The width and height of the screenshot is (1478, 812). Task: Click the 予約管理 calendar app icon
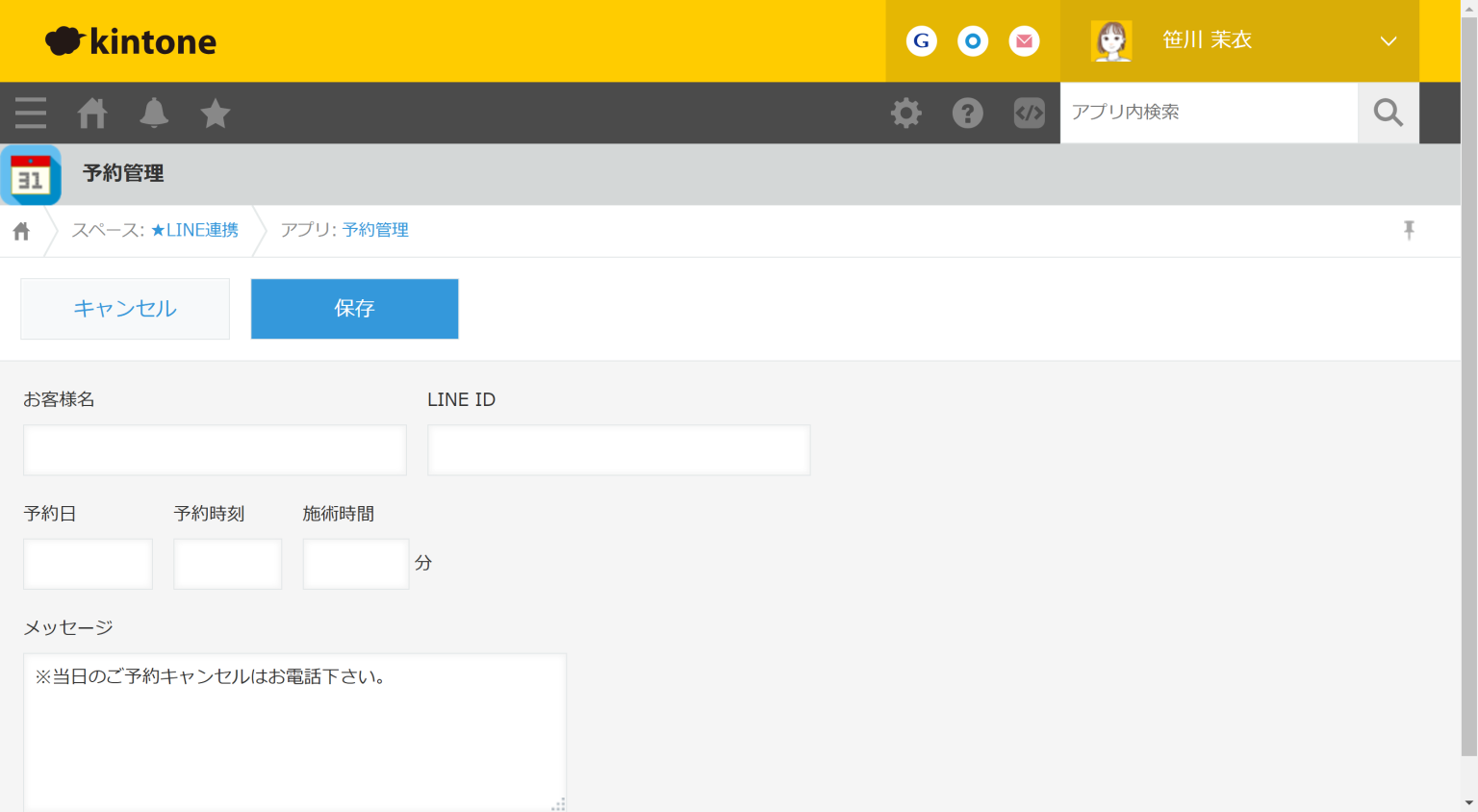pos(30,174)
